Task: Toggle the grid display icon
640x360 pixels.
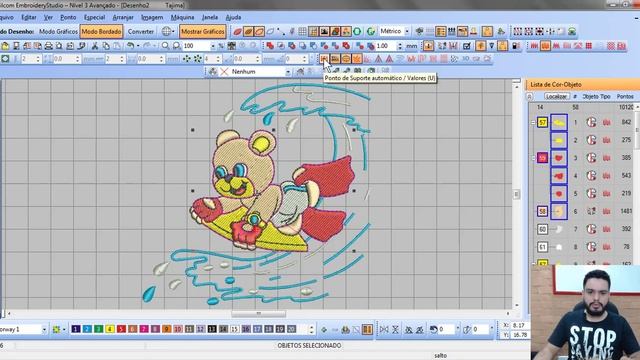Action: (302, 31)
